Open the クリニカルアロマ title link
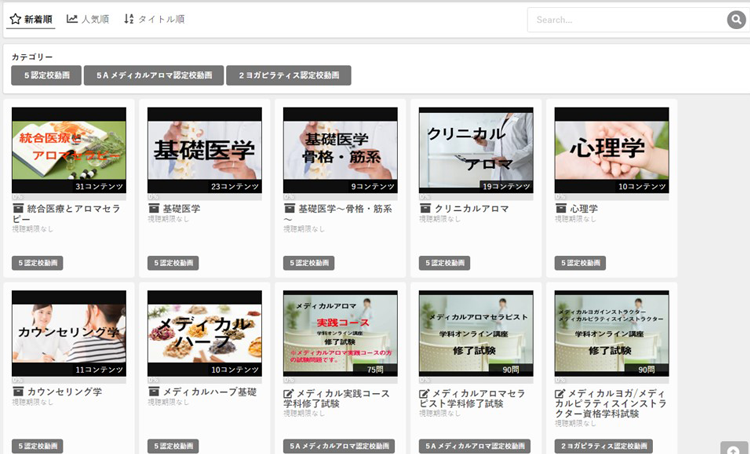Viewport: 750px width, 454px height. pos(471,209)
